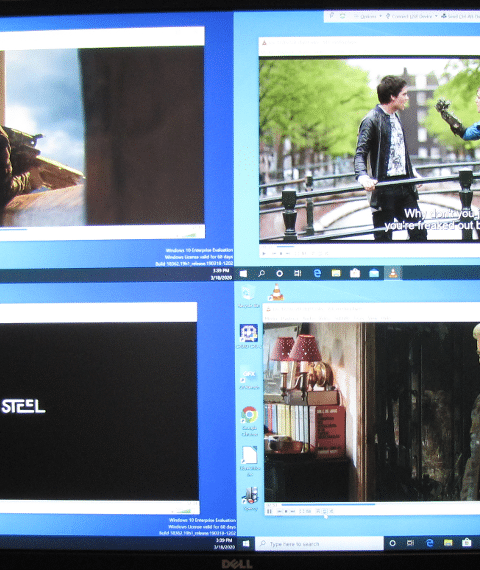Open the Connect USB Device dropdown
The image size is (480, 570).
pos(412,16)
